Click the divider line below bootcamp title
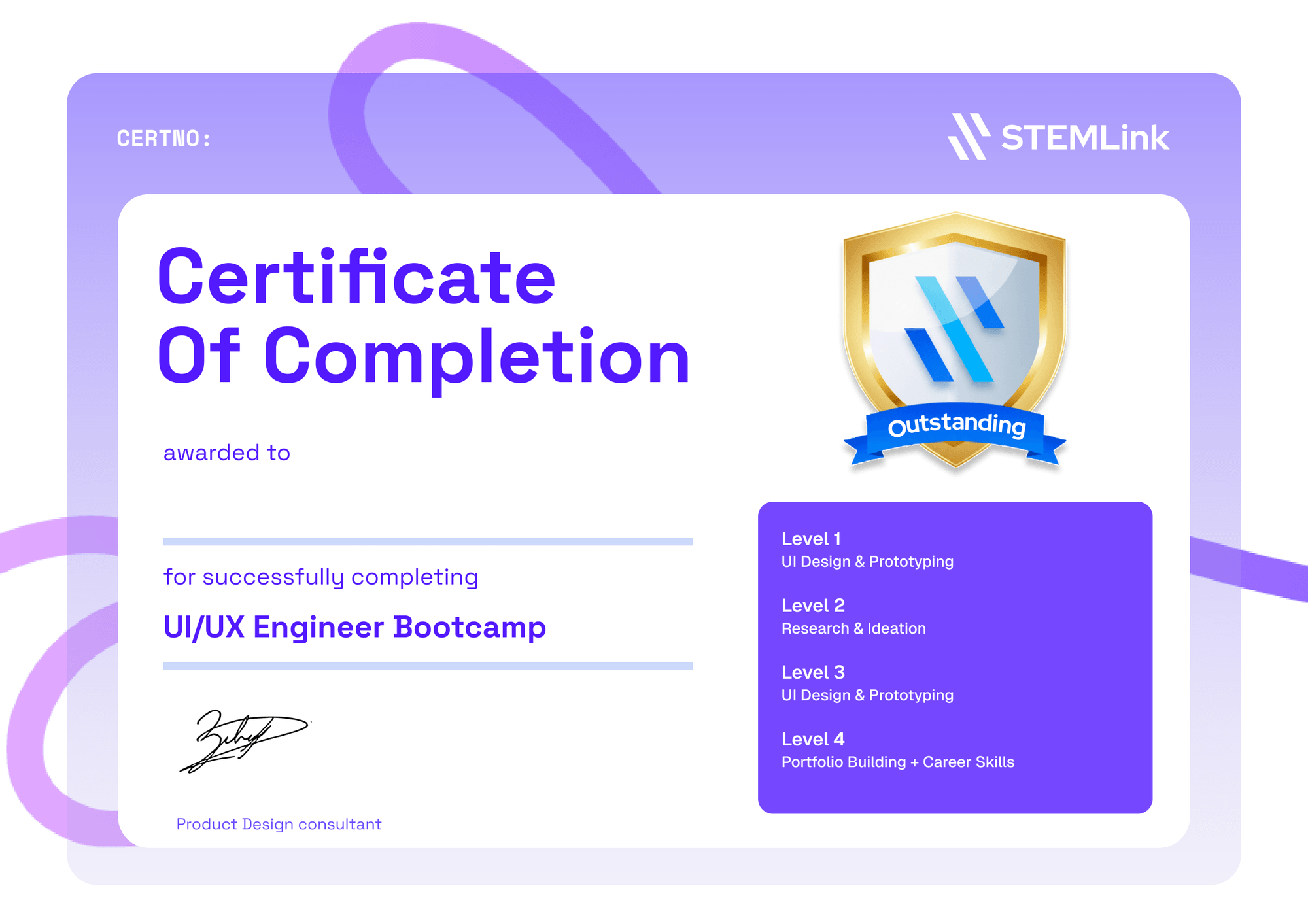Screen dimensions: 1308x924 click(x=428, y=666)
